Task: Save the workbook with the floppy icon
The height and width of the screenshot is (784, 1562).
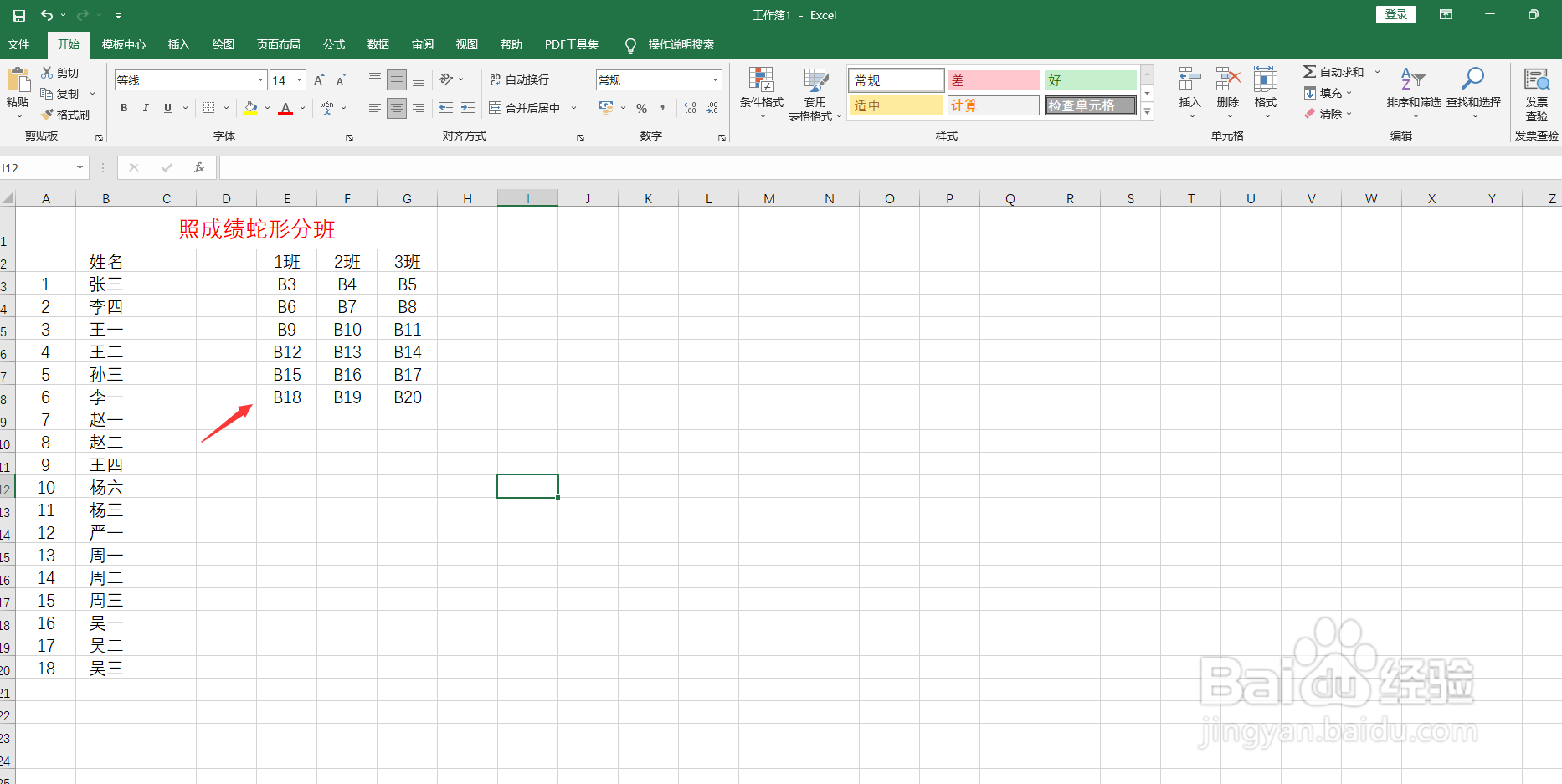Action: (x=19, y=15)
